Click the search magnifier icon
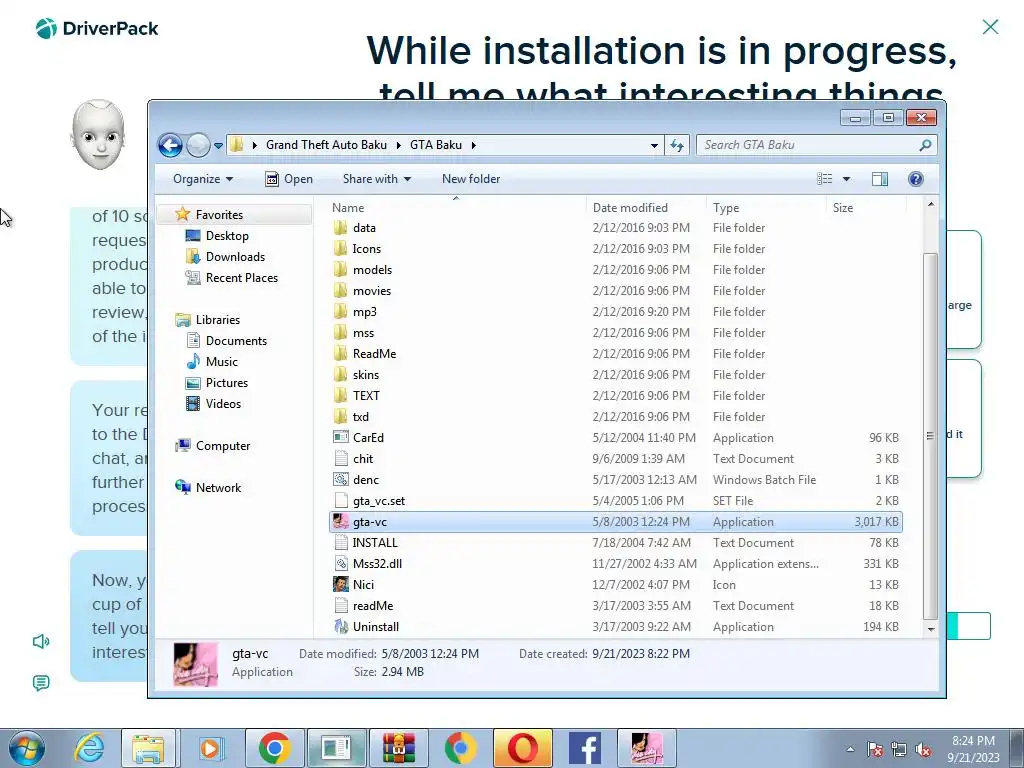1024x768 pixels. point(925,145)
